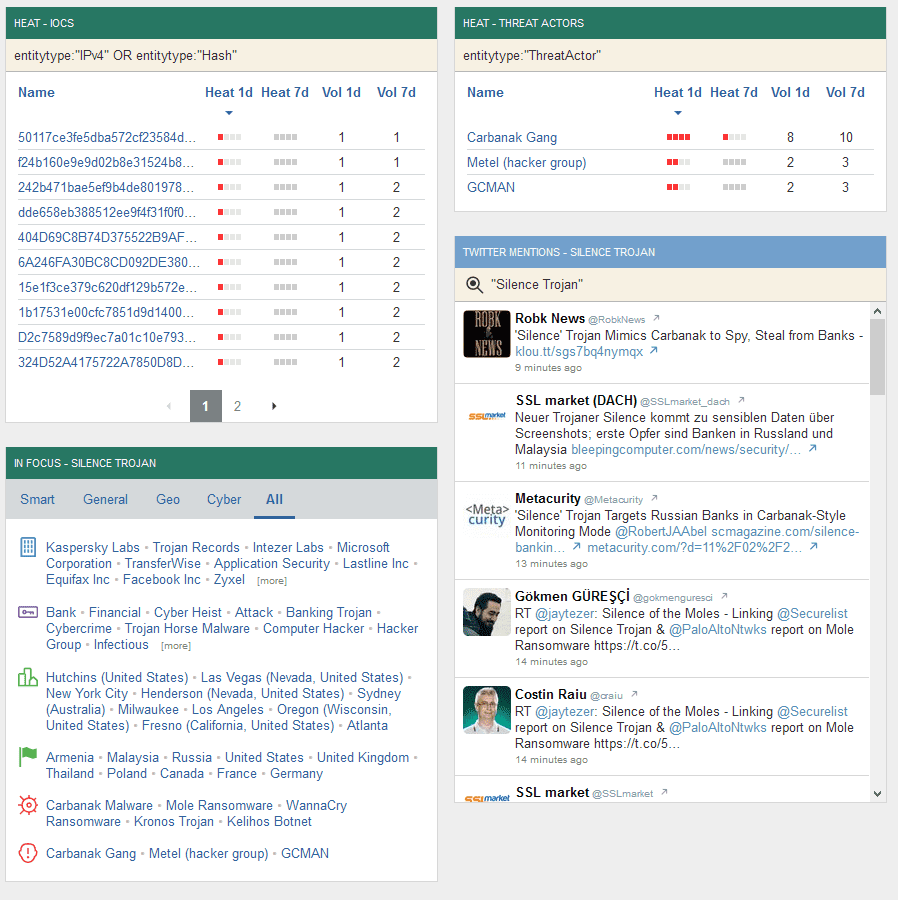Go to previous page arrow in IOCs pagination
The image size is (898, 900).
169,406
